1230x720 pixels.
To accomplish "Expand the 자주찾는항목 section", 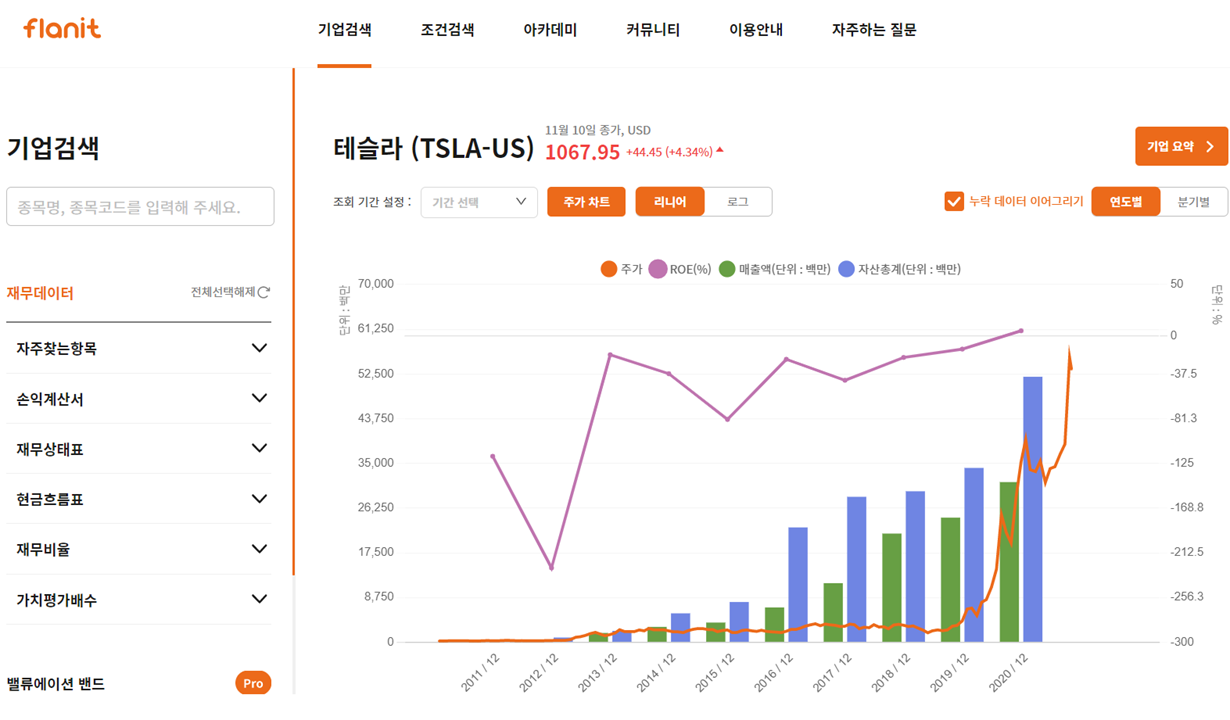I will click(x=139, y=348).
